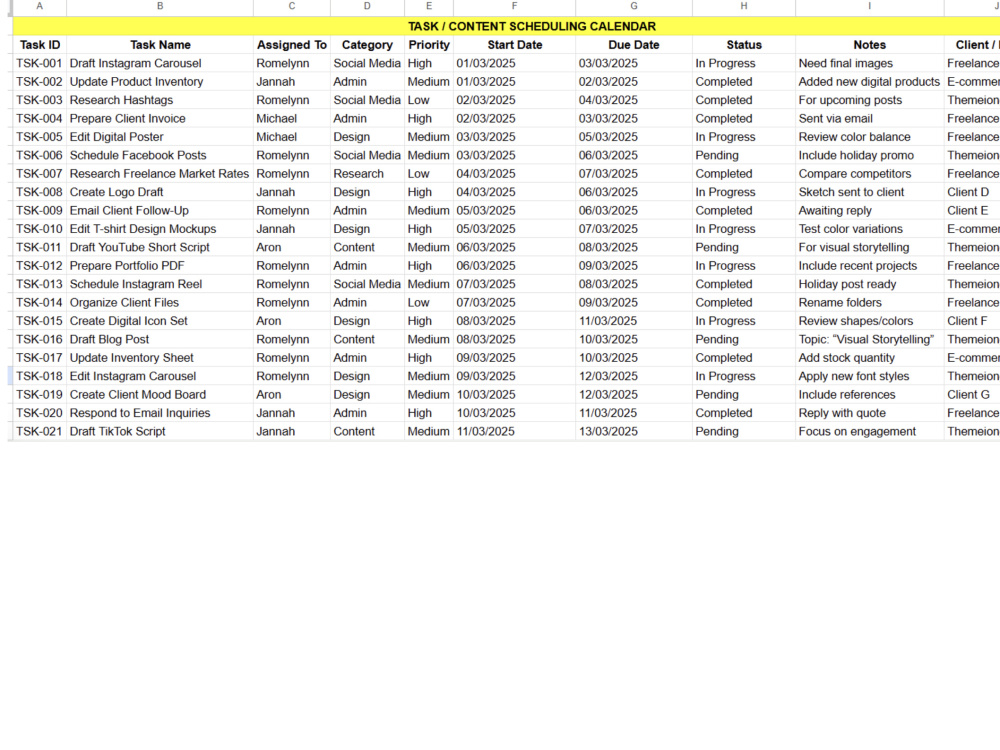Select Draft TikTok Script cell
Screen dimensions: 1000x750
coord(159,431)
